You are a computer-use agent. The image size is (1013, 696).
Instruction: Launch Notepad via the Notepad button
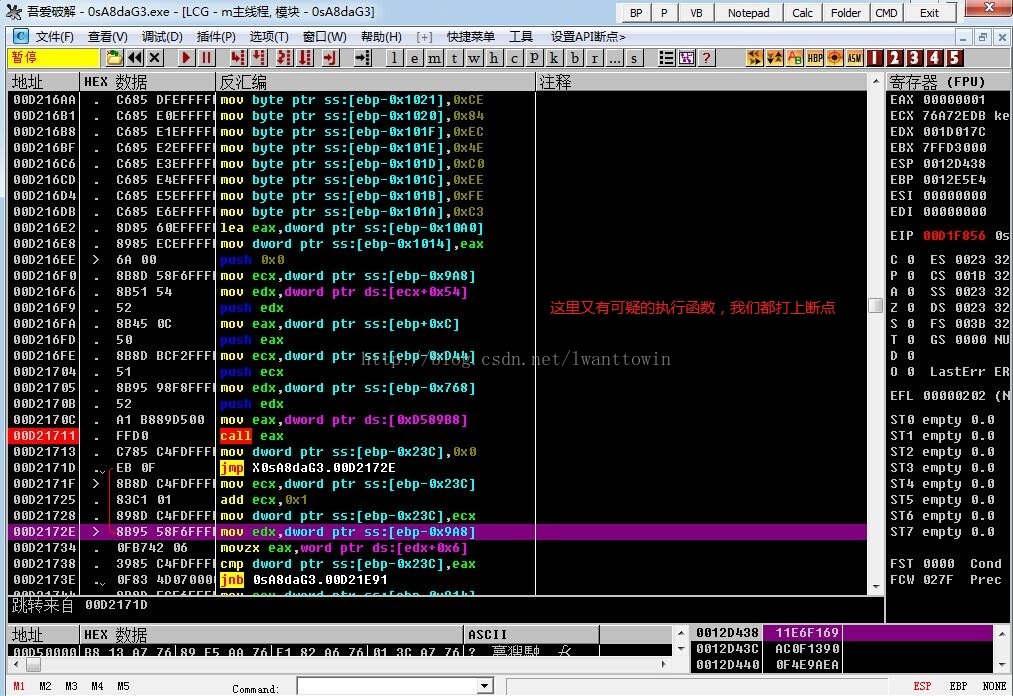point(748,13)
